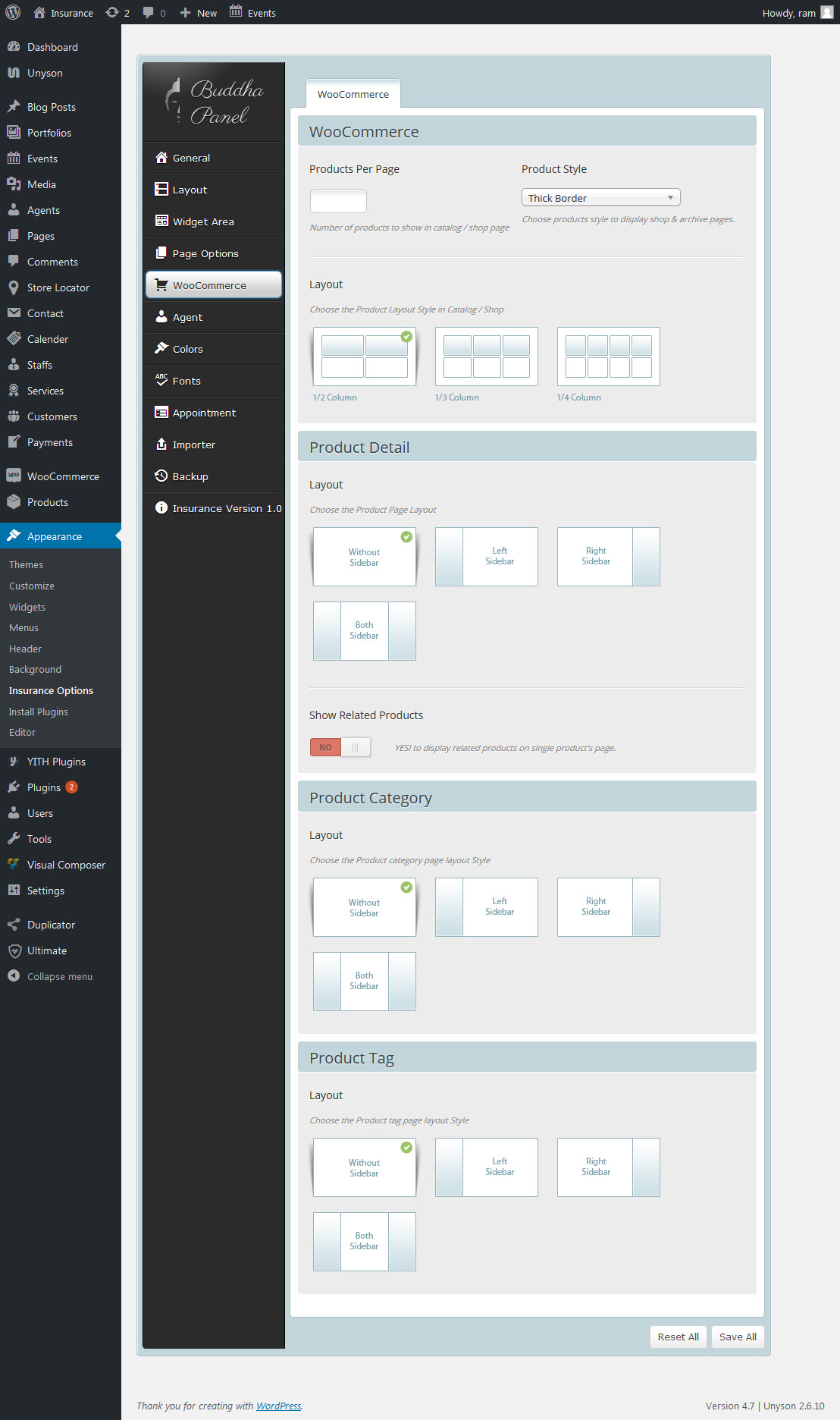Open Payments in the admin sidebar
Image resolution: width=840 pixels, height=1420 pixels.
61,442
